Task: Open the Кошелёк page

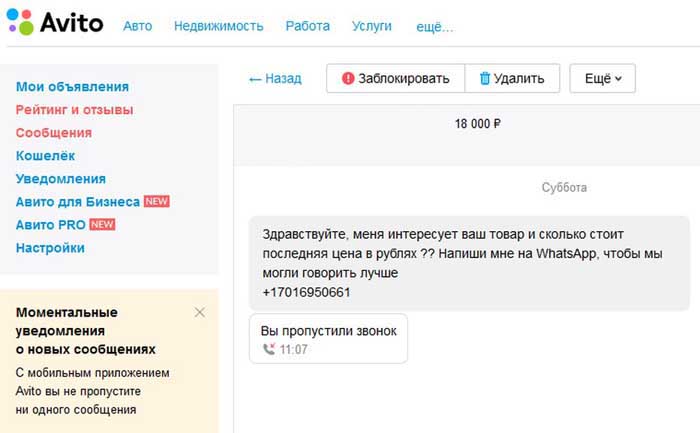Action: click(45, 156)
